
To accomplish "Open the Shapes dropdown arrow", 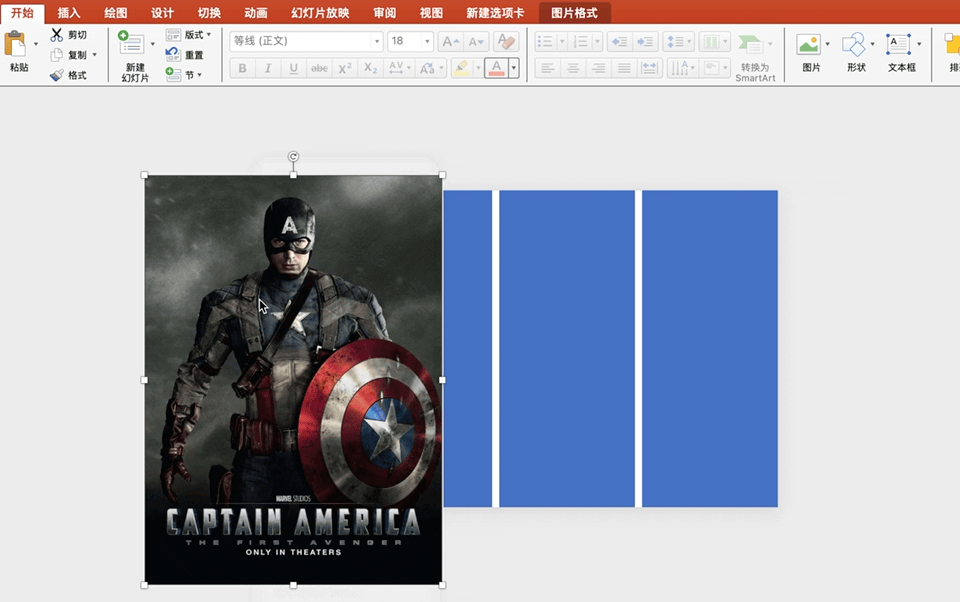I will click(872, 44).
